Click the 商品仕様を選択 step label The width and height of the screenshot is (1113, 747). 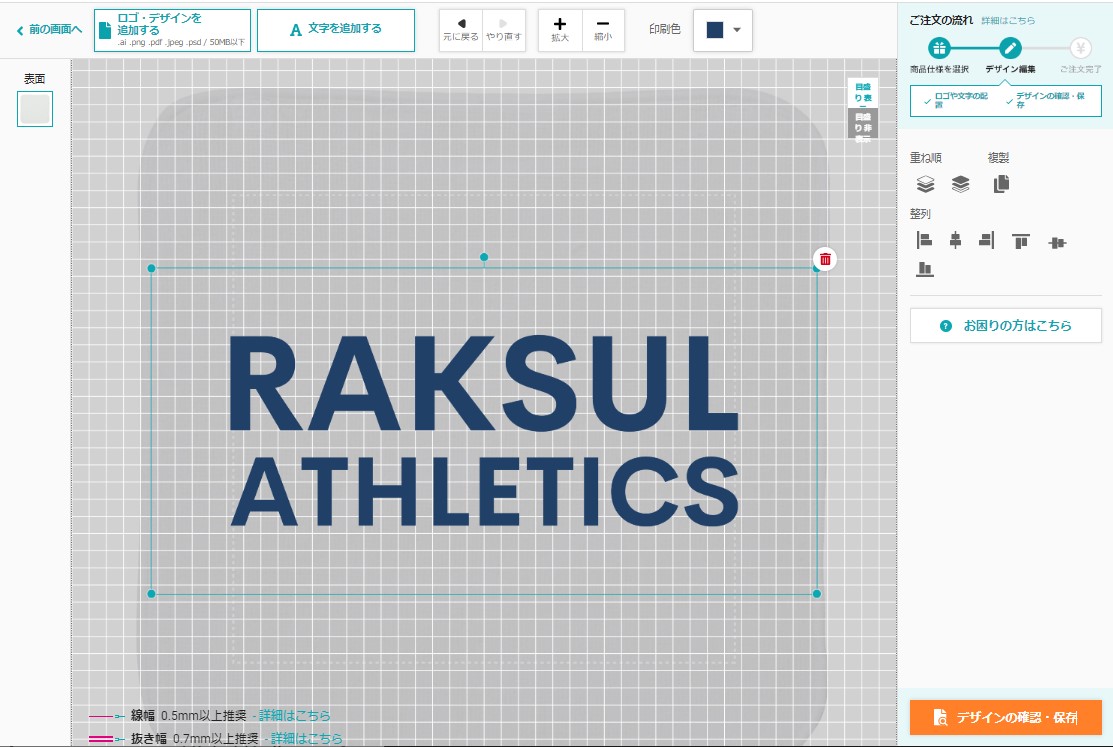tap(939, 70)
